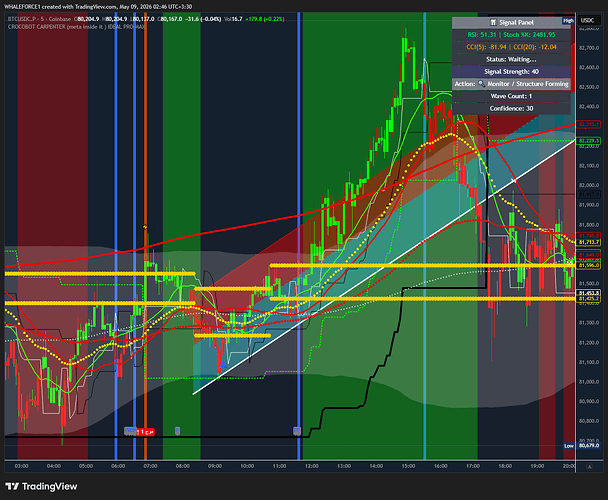Click the magnifier icon in the Action row
608x500 pixels.
tap(481, 84)
